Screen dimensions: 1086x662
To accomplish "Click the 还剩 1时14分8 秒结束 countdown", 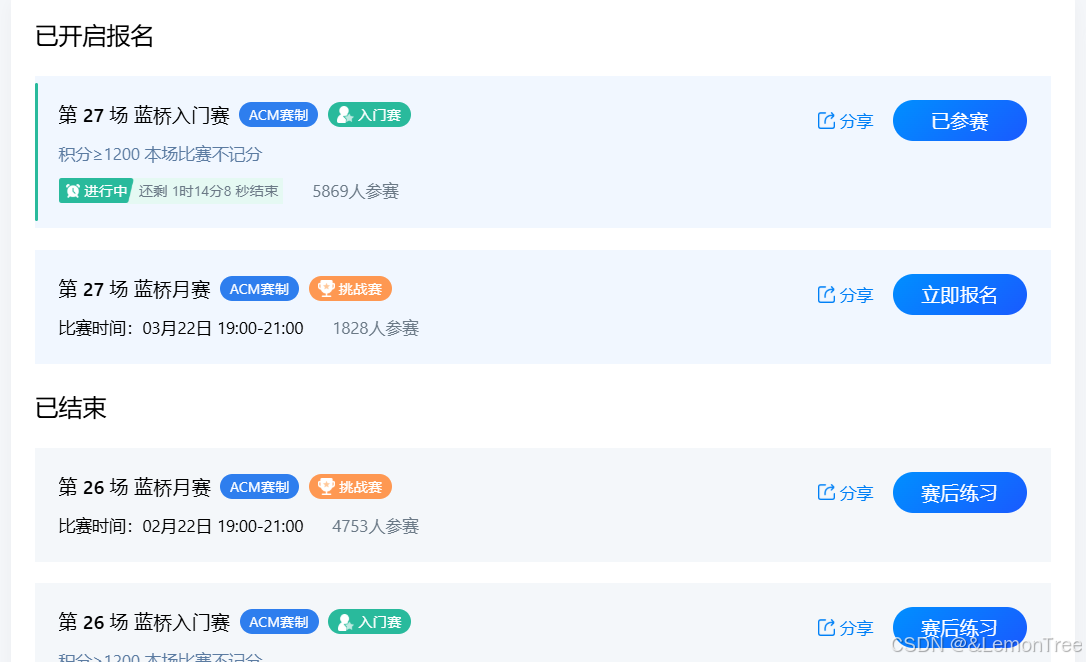I will [x=208, y=191].
